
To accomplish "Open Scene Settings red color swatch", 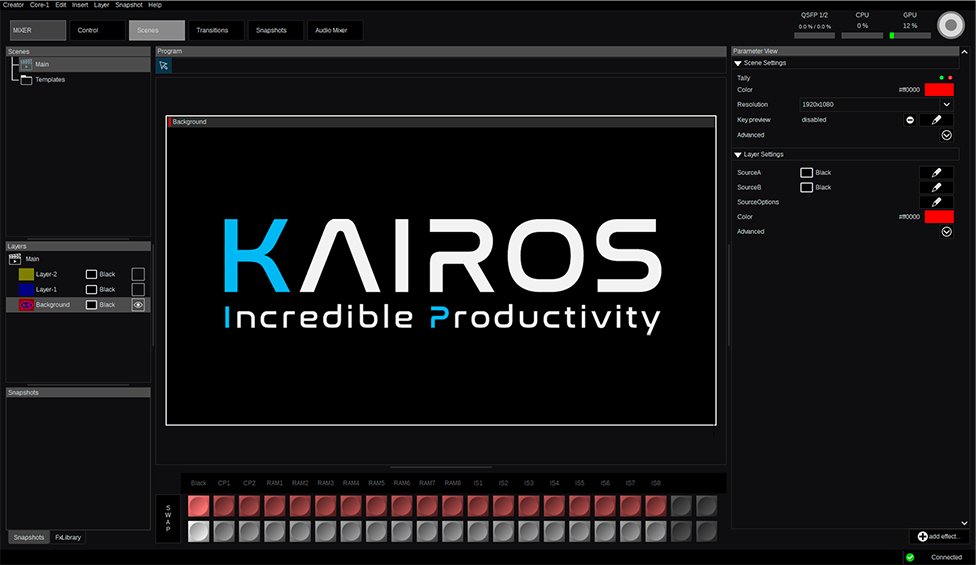I will 939,90.
